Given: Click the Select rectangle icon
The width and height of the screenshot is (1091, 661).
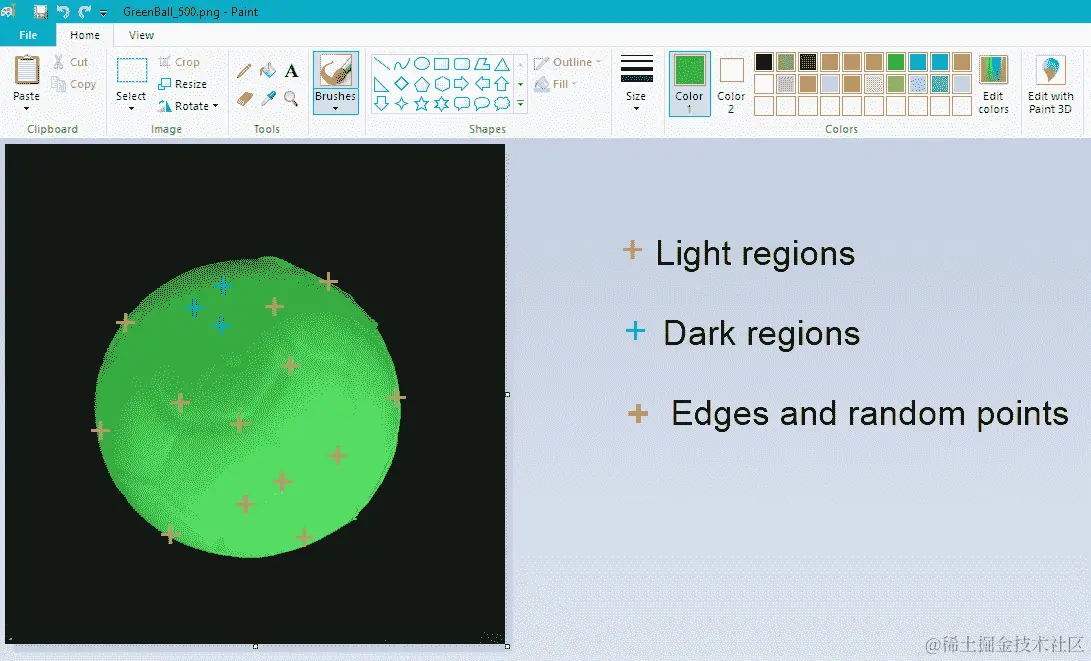Looking at the screenshot, I should click(132, 70).
